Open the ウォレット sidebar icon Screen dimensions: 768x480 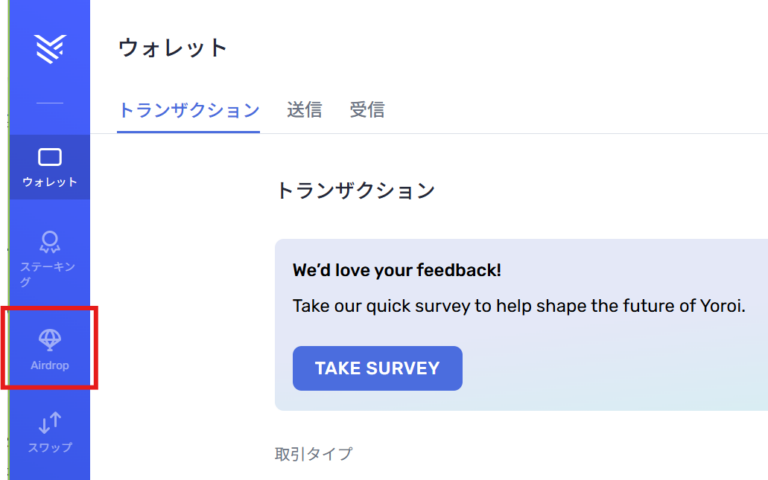pos(49,157)
